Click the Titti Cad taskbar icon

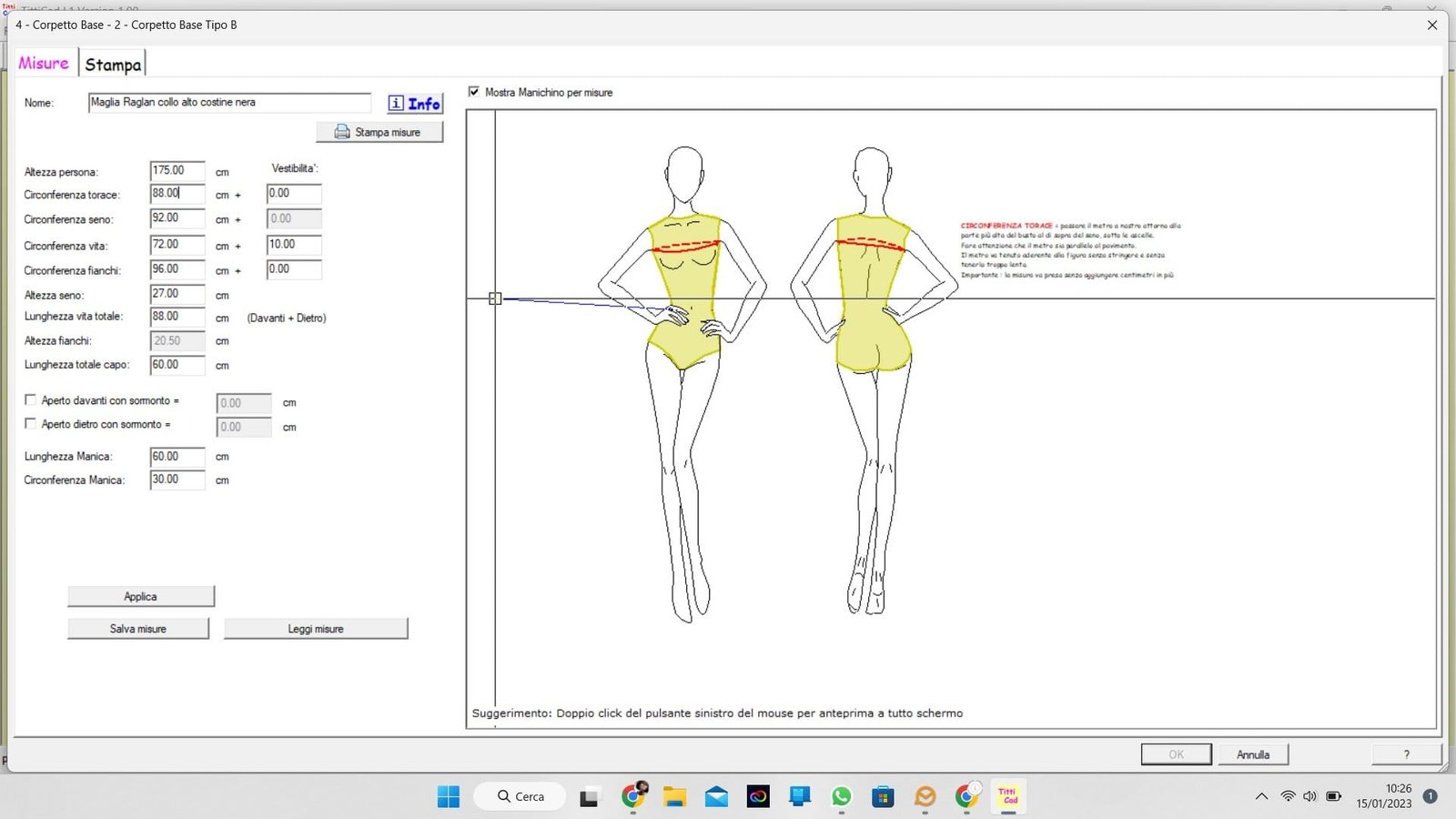point(1007,796)
